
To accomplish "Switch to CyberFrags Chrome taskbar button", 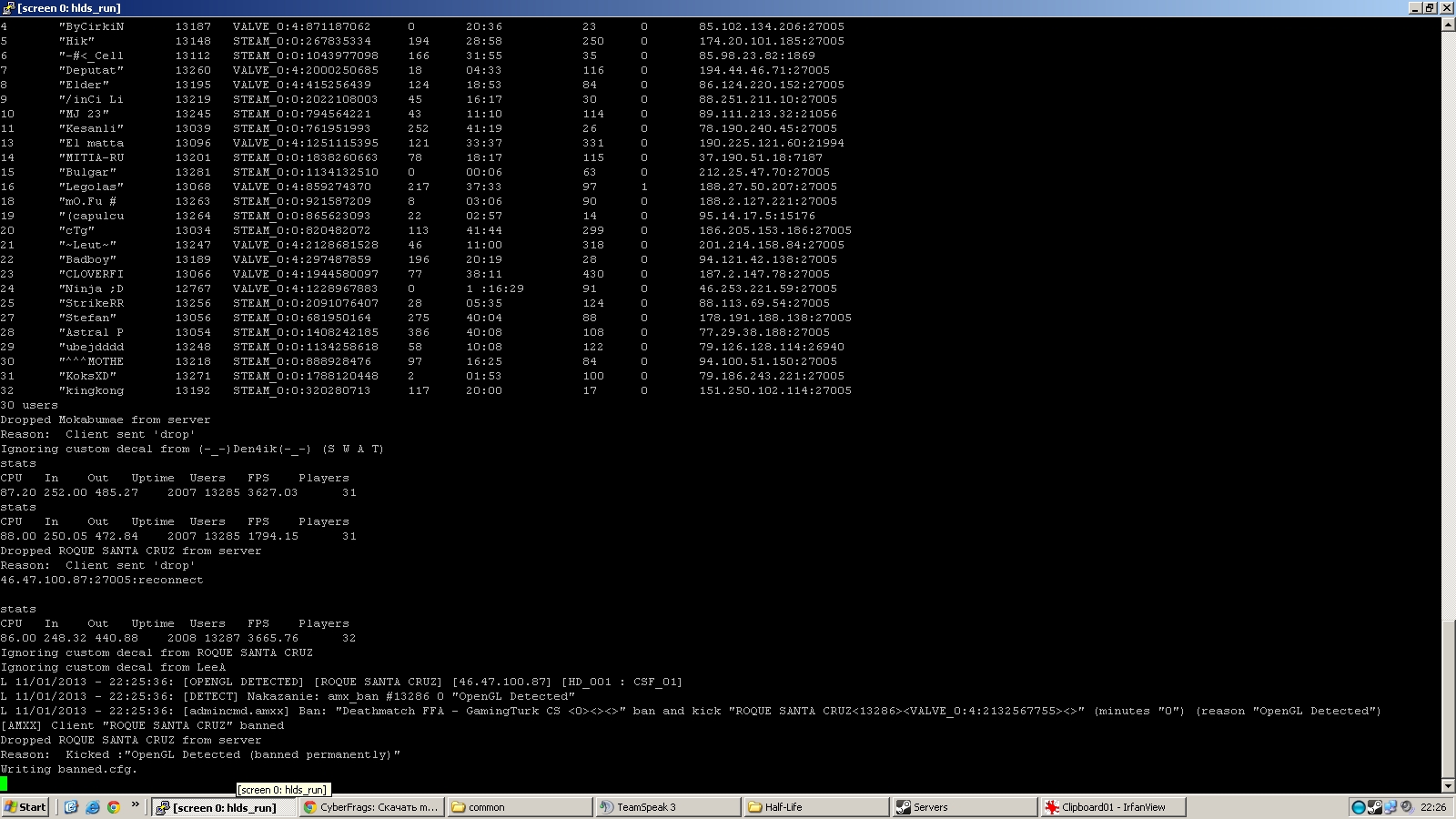I will point(371,807).
